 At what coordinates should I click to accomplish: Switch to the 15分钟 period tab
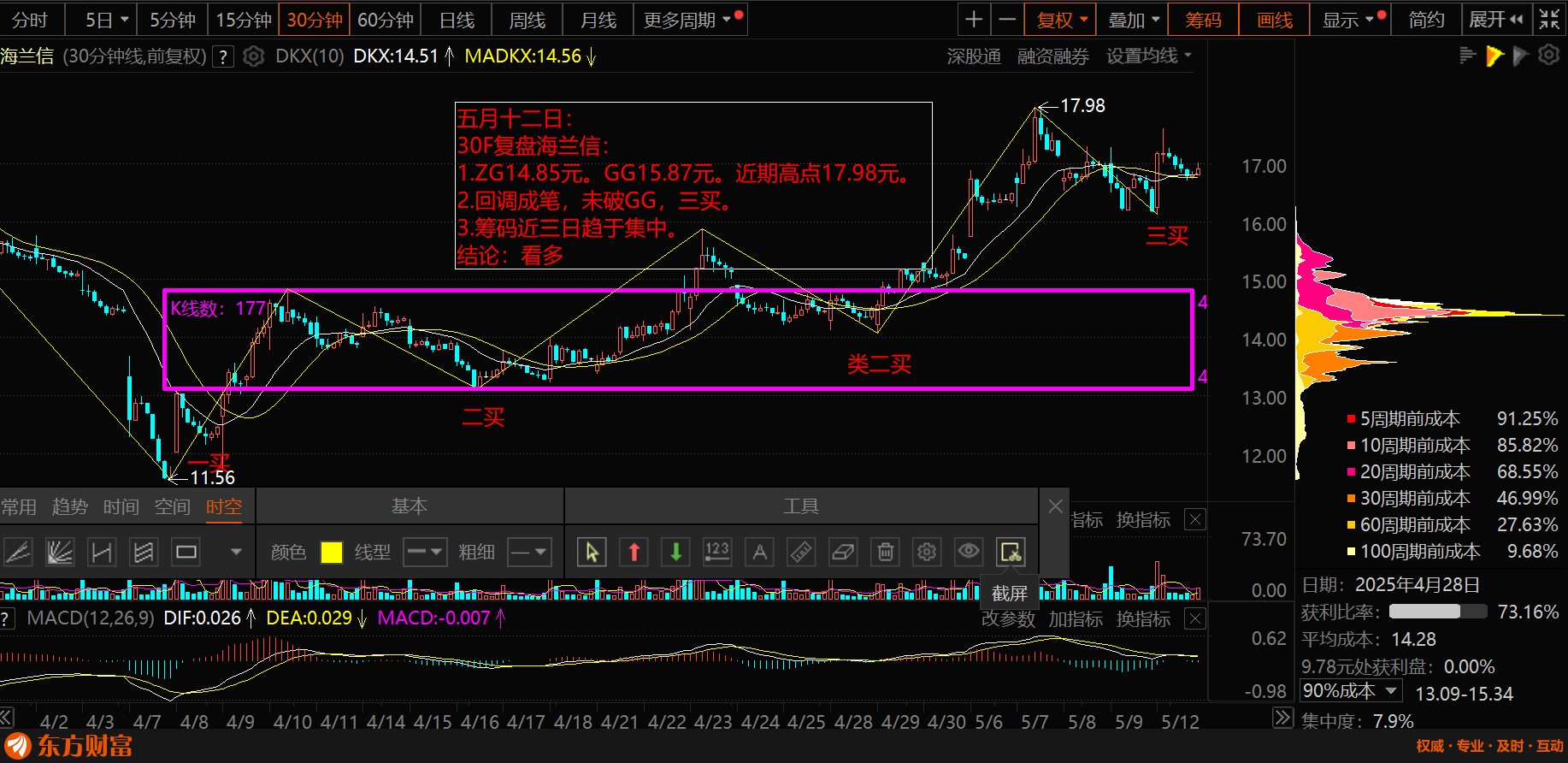(x=243, y=20)
